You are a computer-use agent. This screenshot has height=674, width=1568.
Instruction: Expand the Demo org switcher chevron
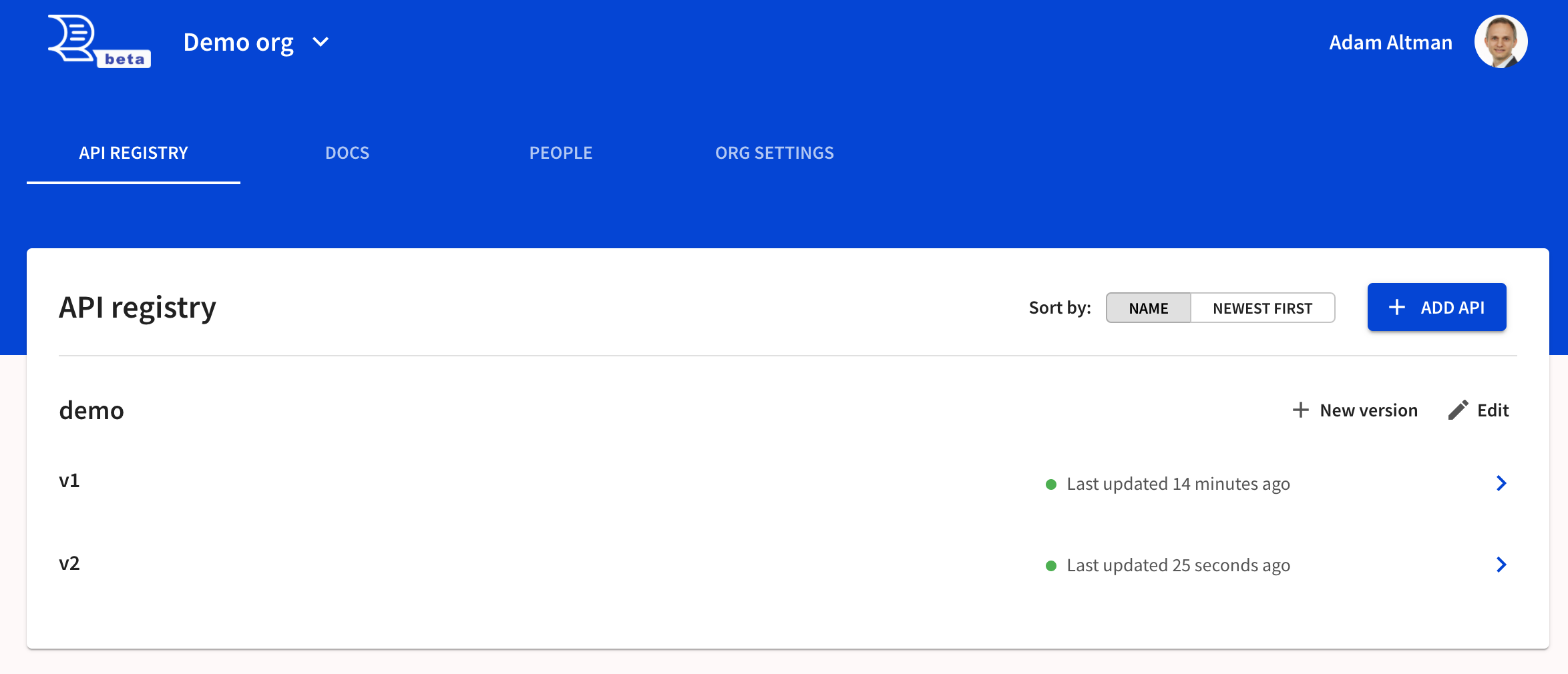tap(321, 42)
